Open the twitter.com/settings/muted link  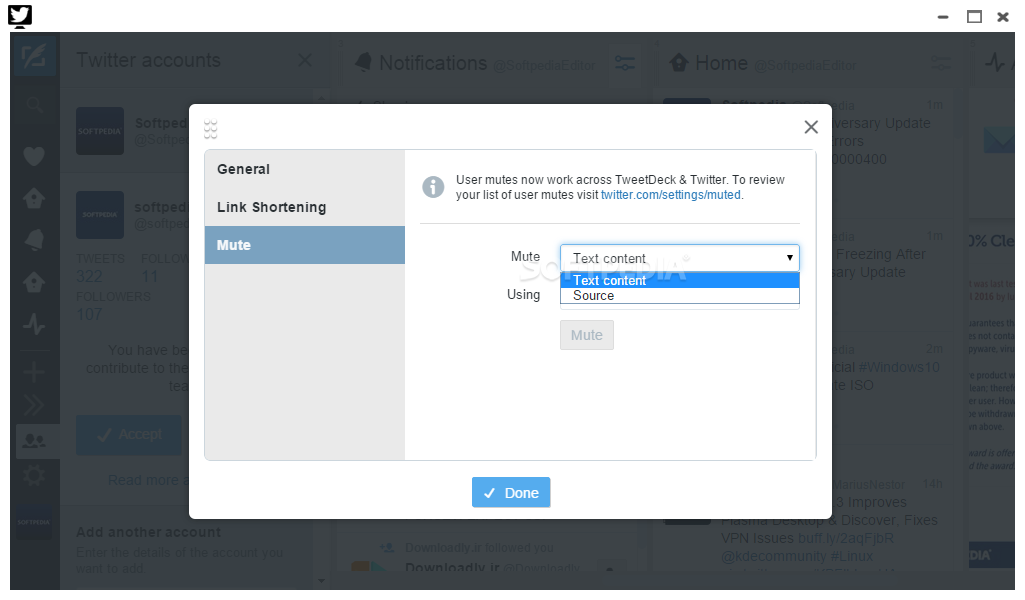coord(671,195)
